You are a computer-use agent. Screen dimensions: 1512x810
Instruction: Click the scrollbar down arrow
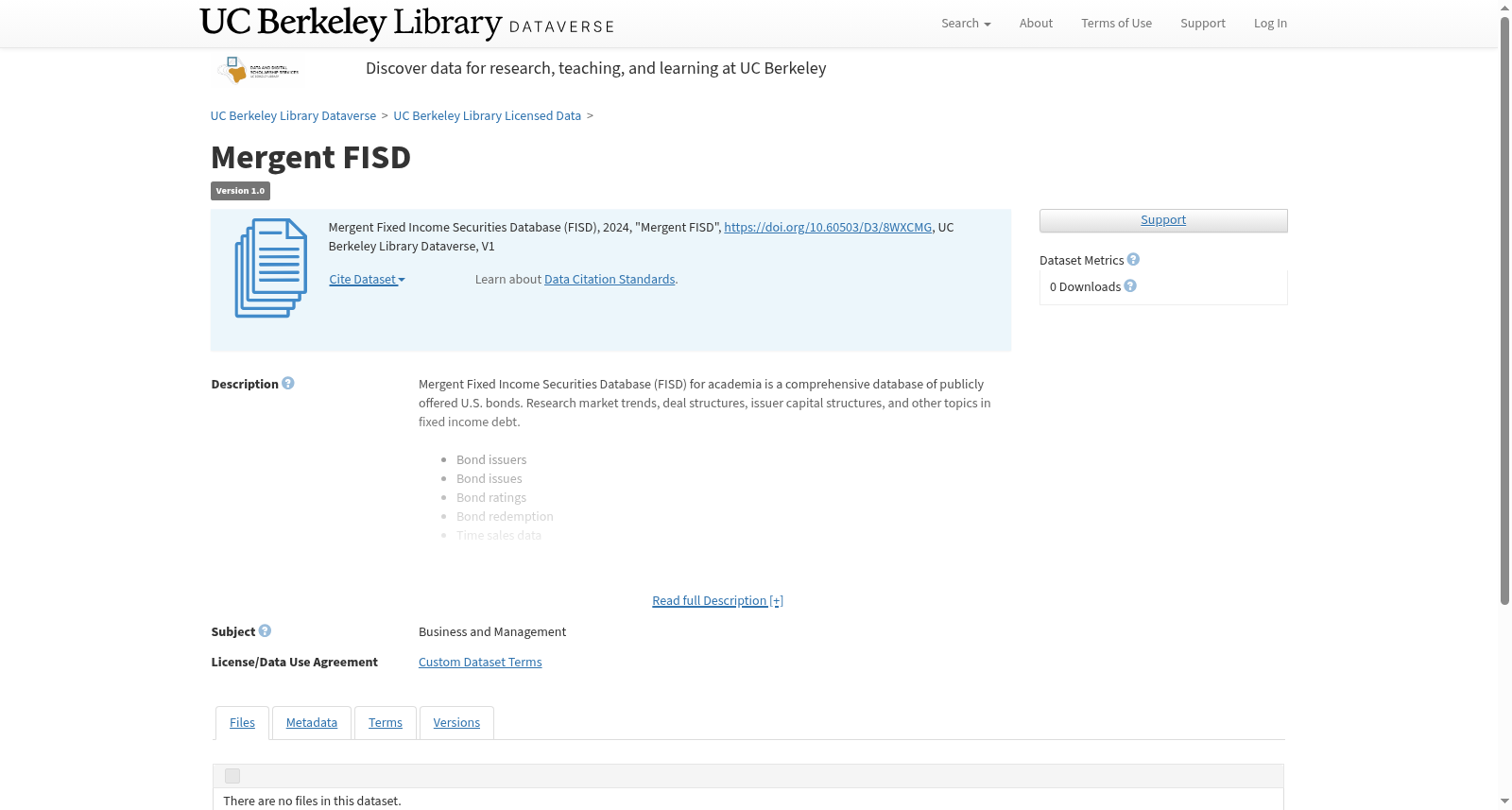pyautogui.click(x=1504, y=801)
